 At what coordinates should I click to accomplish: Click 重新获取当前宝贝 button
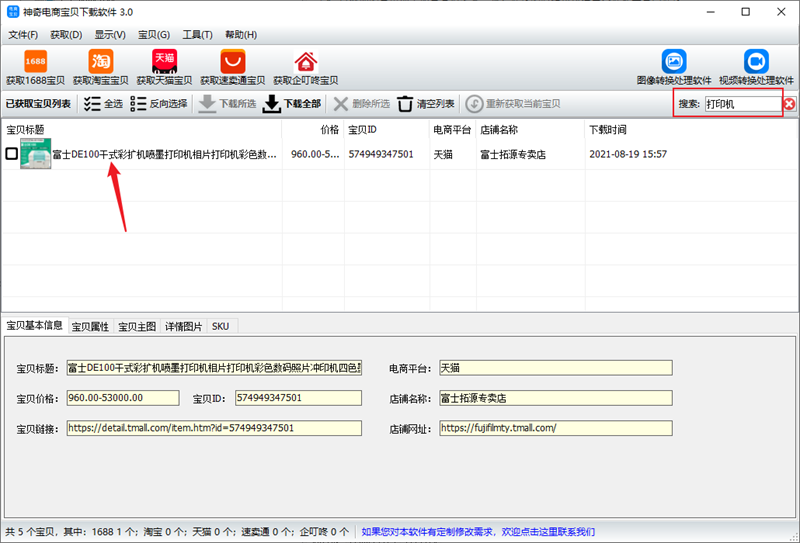click(x=513, y=104)
